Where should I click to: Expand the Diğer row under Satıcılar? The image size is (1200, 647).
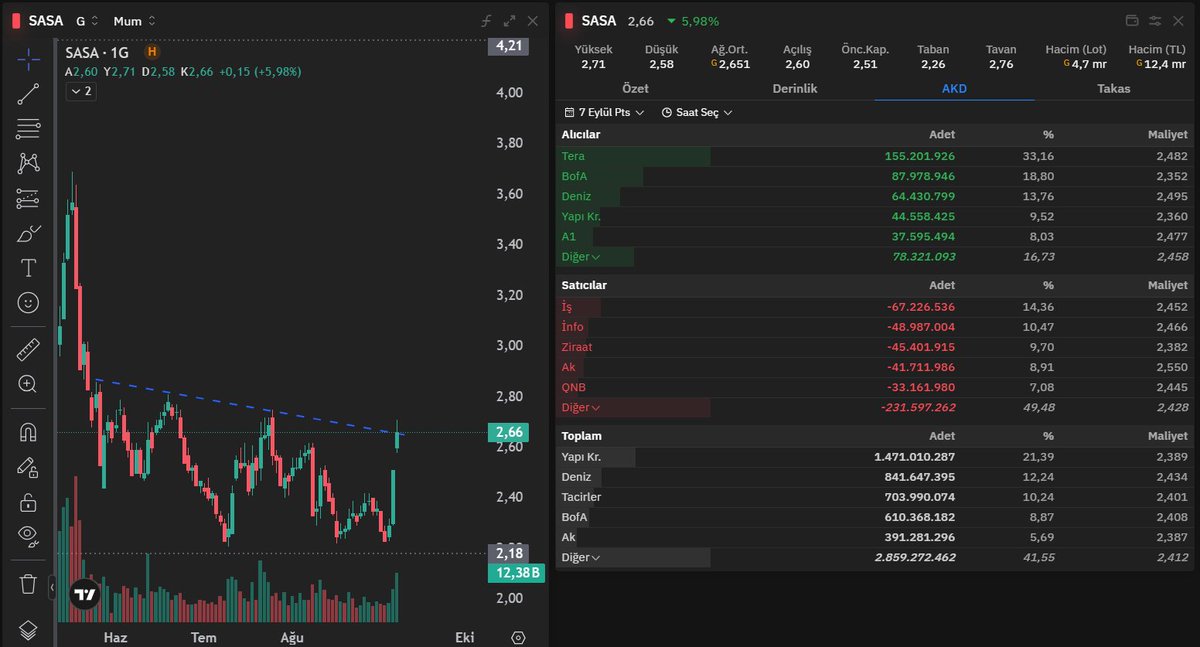coord(581,408)
